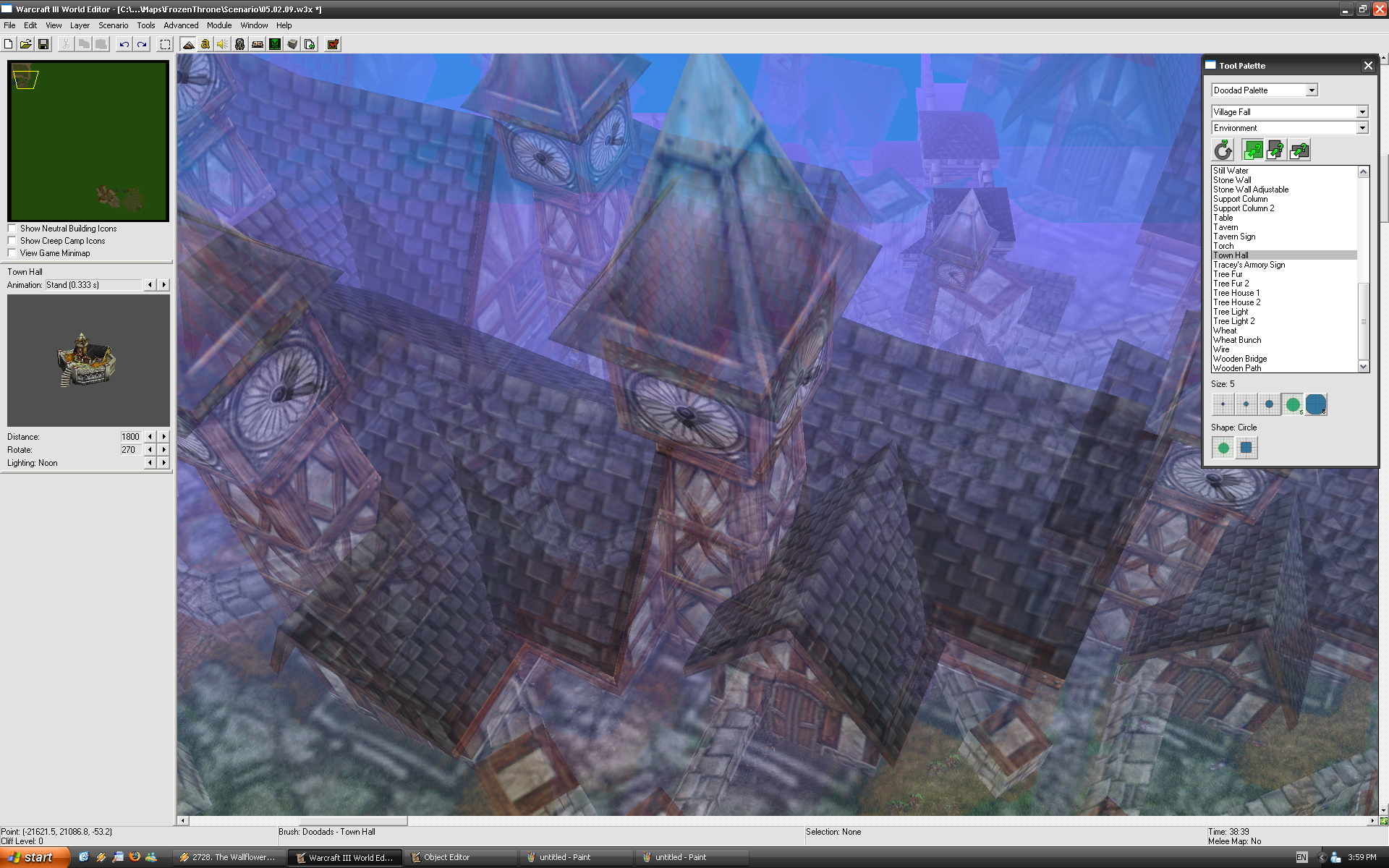Open the Doodad Palette type dropdown

[1312, 90]
